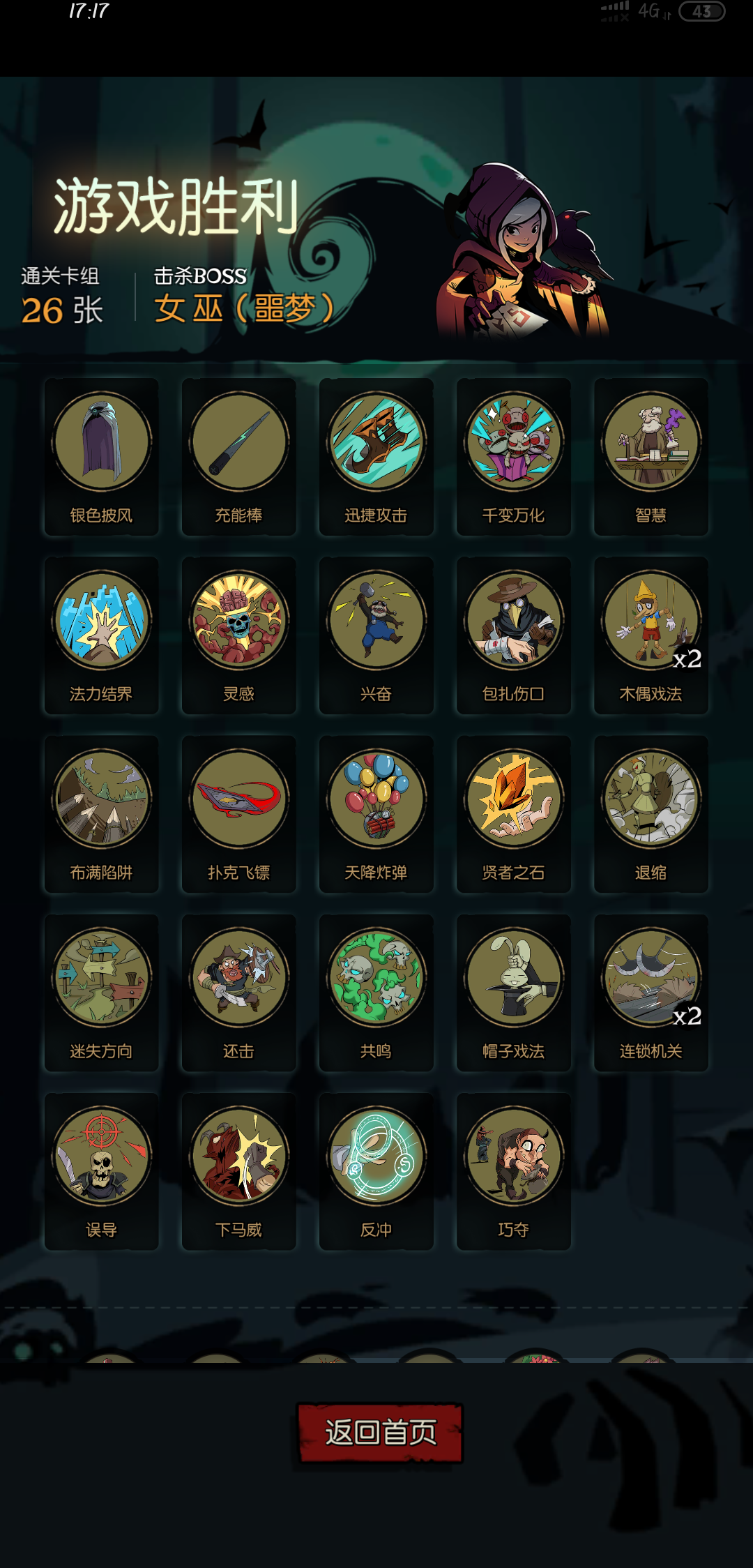
Task: Tap the 千变万化 card
Action: (514, 457)
